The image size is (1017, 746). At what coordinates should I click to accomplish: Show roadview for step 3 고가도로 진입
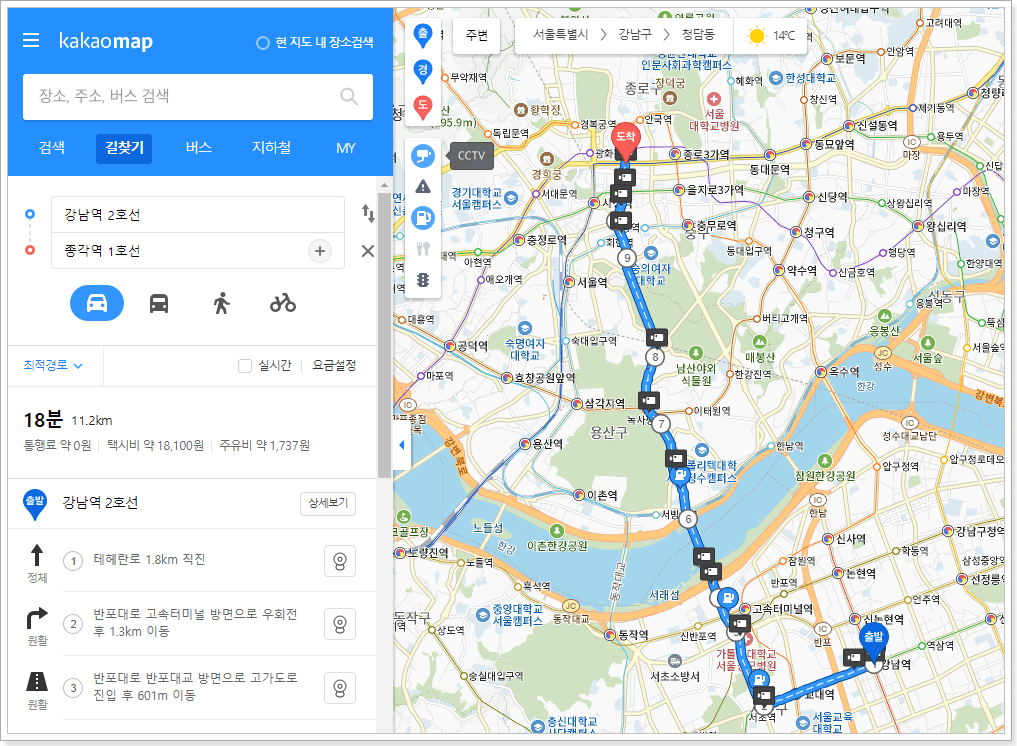click(340, 688)
